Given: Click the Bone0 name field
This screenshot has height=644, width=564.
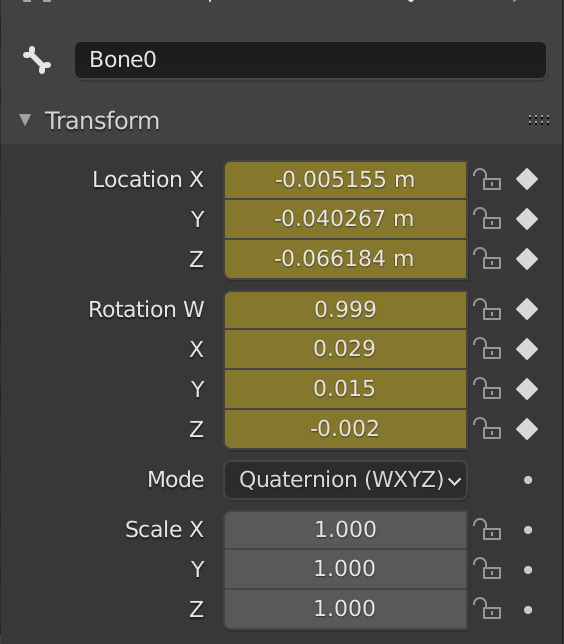Looking at the screenshot, I should 311,60.
